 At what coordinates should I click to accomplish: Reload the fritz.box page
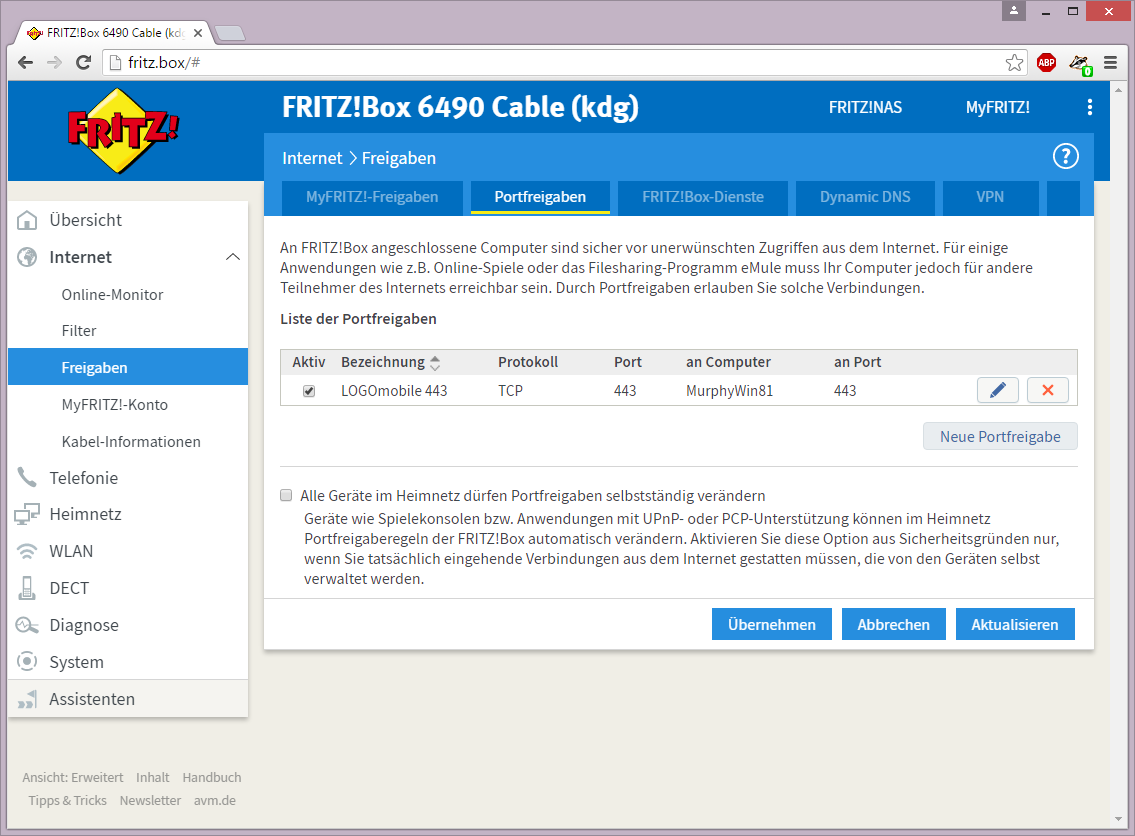click(x=83, y=63)
